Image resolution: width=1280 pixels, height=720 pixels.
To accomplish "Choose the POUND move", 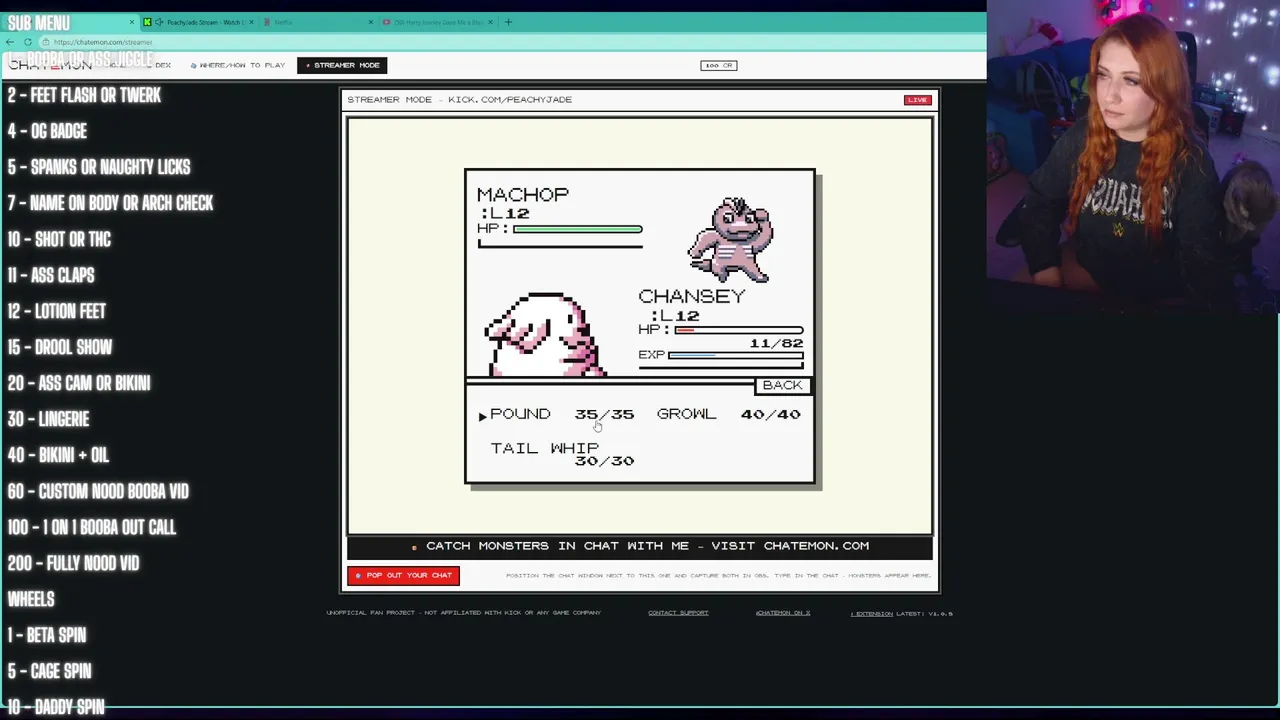I will [520, 414].
